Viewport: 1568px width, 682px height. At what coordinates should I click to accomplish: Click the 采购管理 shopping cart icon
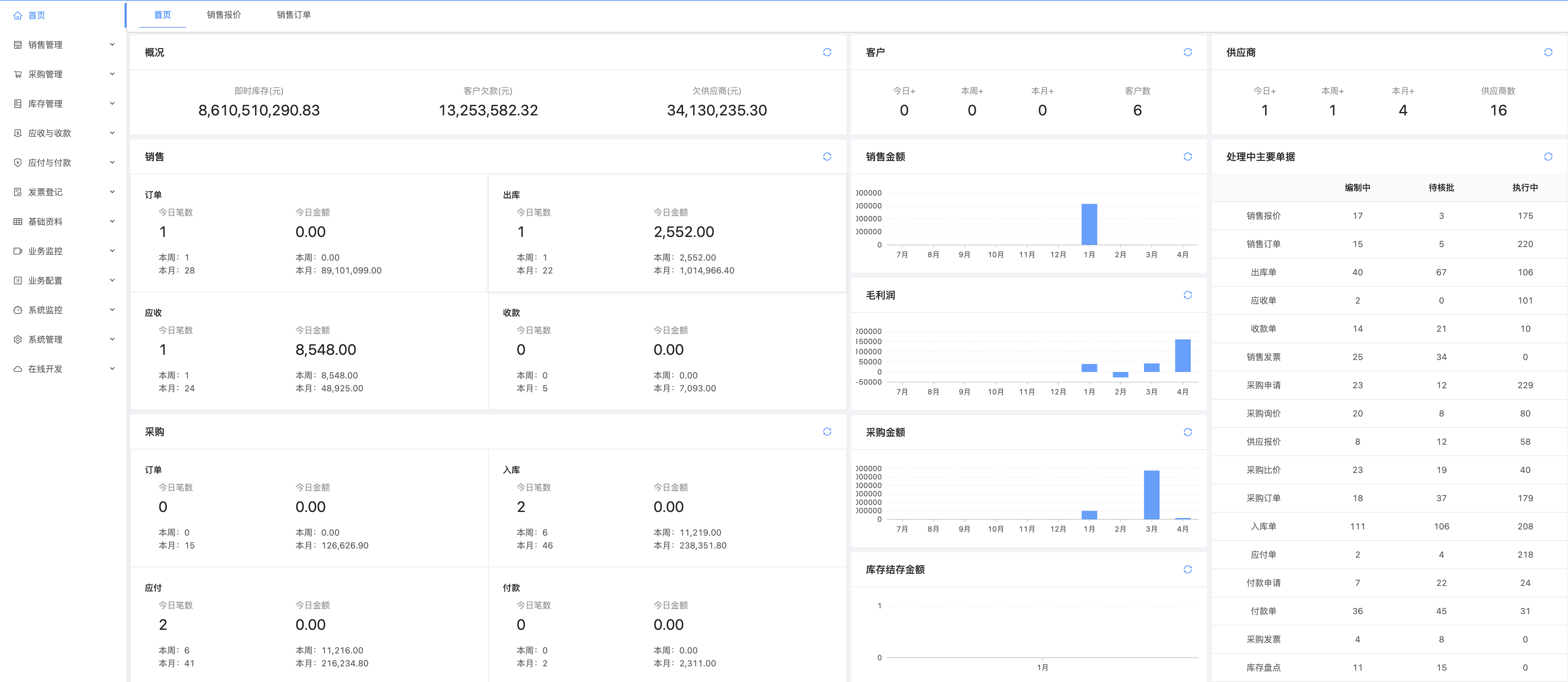pos(18,74)
